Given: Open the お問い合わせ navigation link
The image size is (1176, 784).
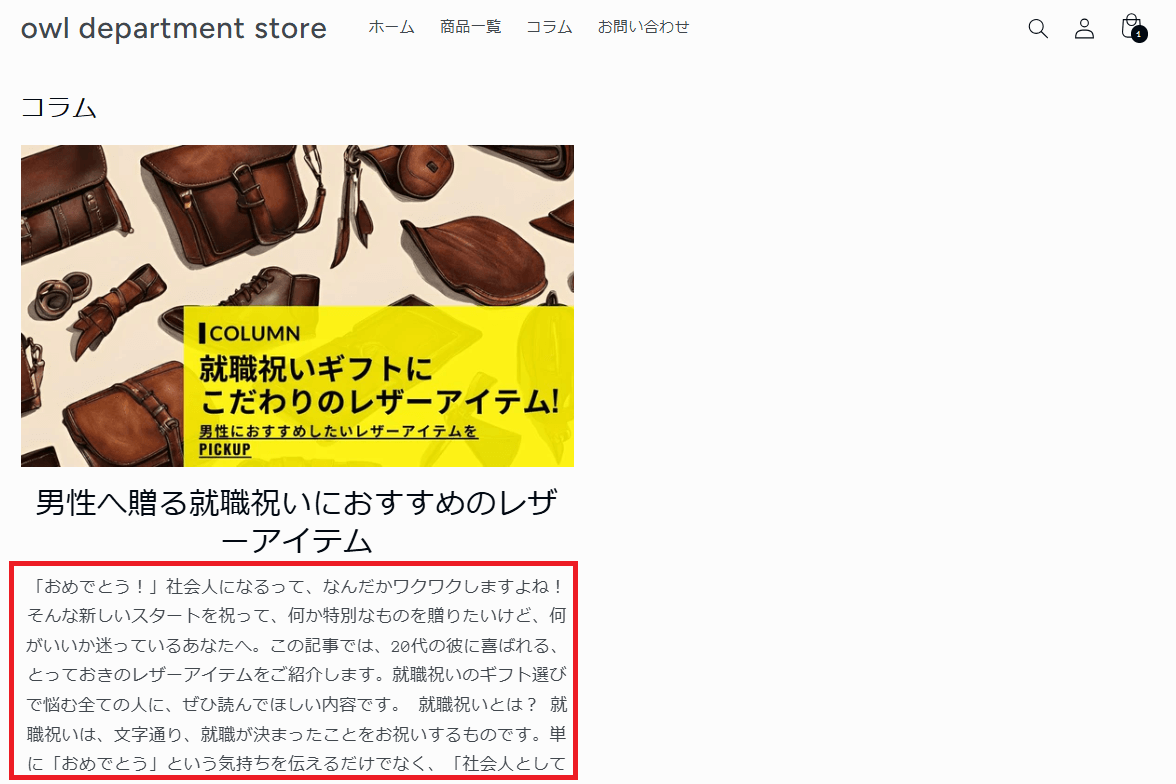Looking at the screenshot, I should click(643, 27).
